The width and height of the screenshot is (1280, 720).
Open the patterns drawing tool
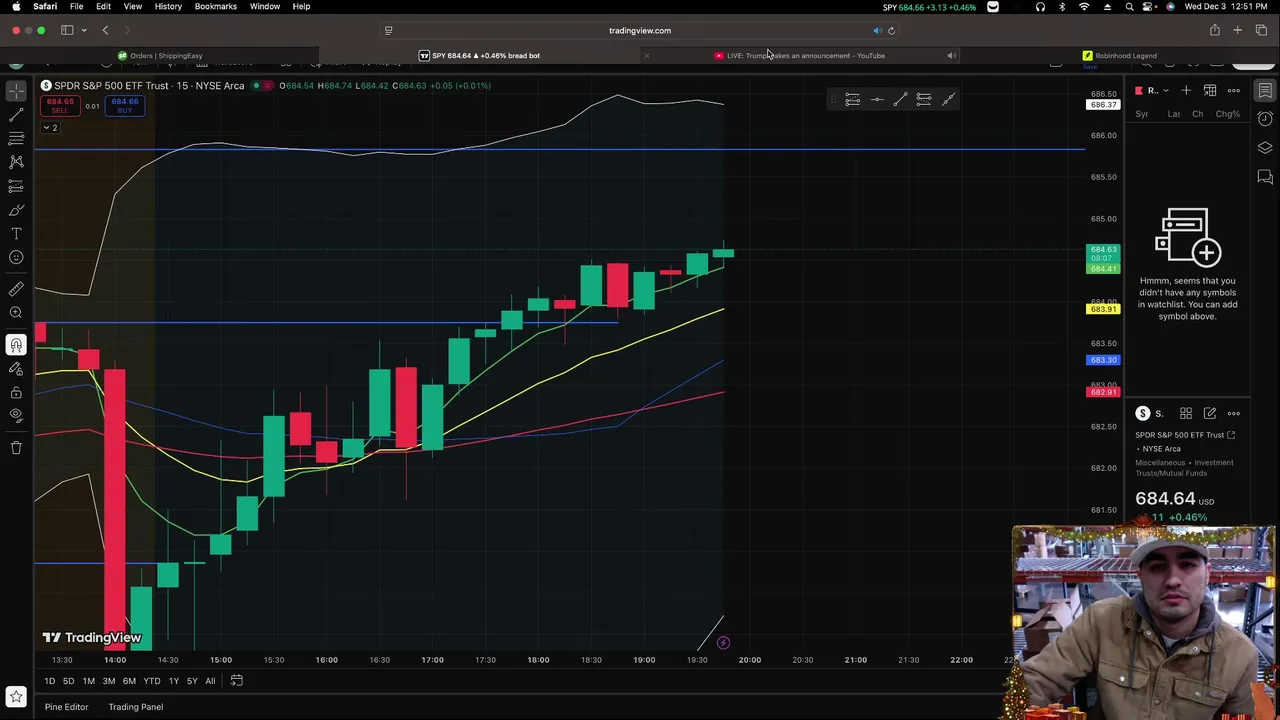[x=16, y=162]
